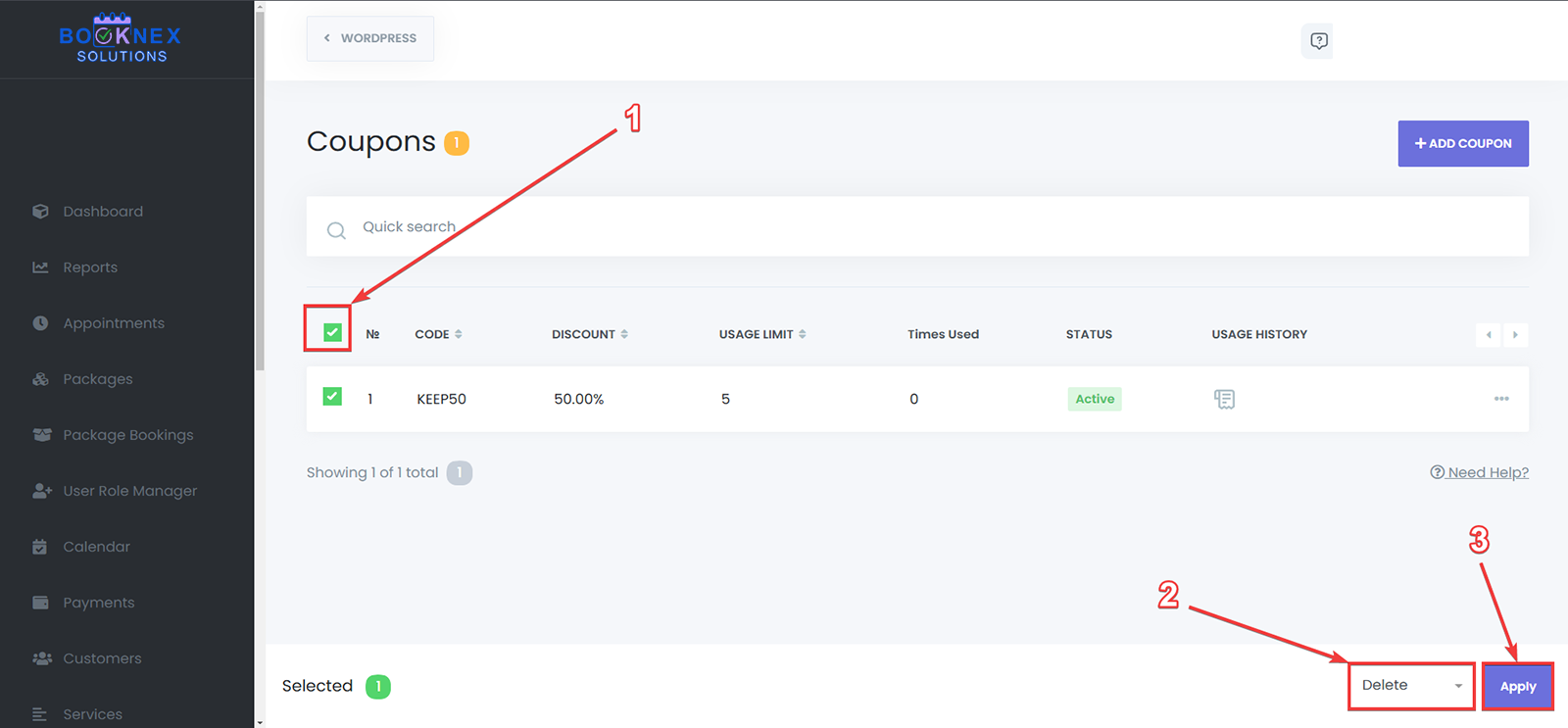This screenshot has height=728, width=1568.
Task: Open the three-dot actions menu for KEEP50
Action: pos(1500,399)
